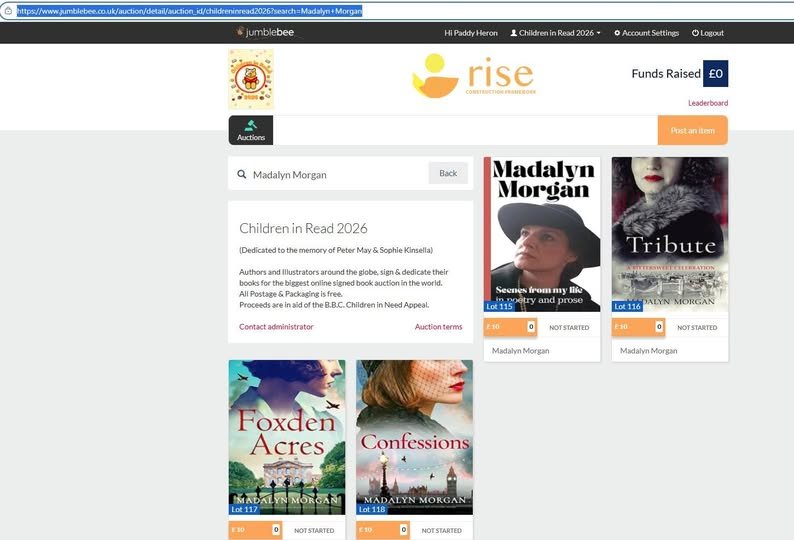Click the £10 price bar on Lot 115
Image resolution: width=794 pixels, height=540 pixels.
click(510, 327)
